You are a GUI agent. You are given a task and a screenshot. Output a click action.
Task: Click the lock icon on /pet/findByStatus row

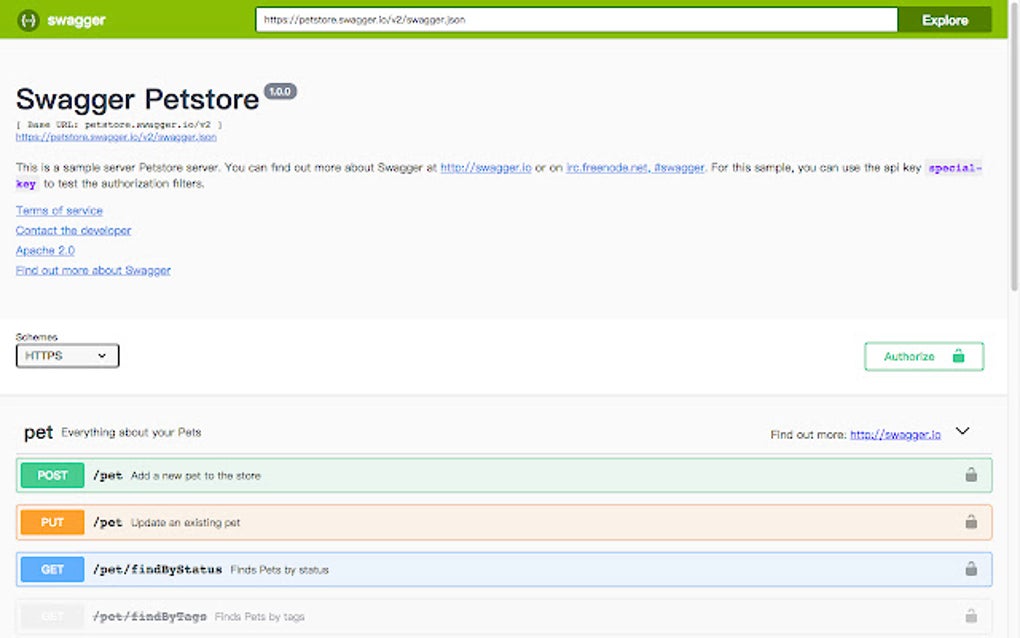[x=970, y=569]
